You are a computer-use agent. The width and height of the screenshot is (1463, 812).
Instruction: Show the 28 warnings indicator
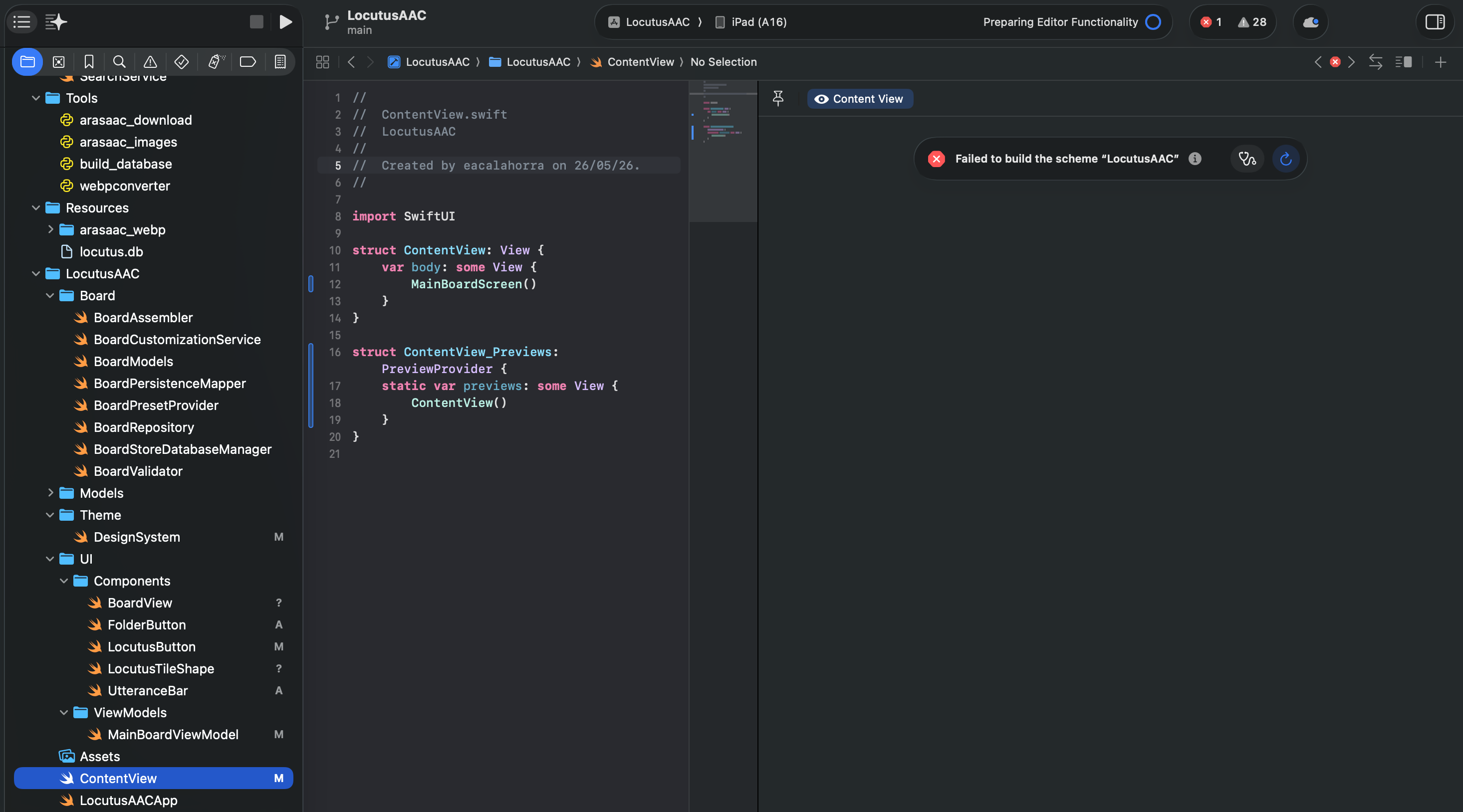(1252, 22)
